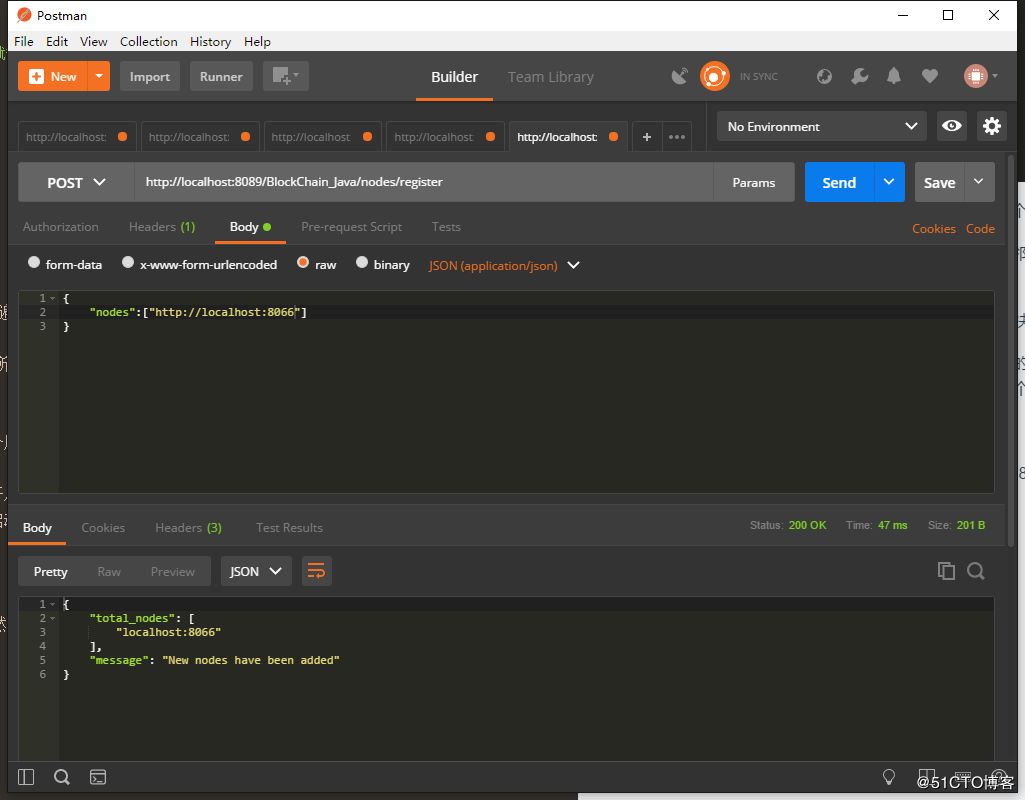Open the POST method dropdown
The width and height of the screenshot is (1025, 800).
point(76,183)
